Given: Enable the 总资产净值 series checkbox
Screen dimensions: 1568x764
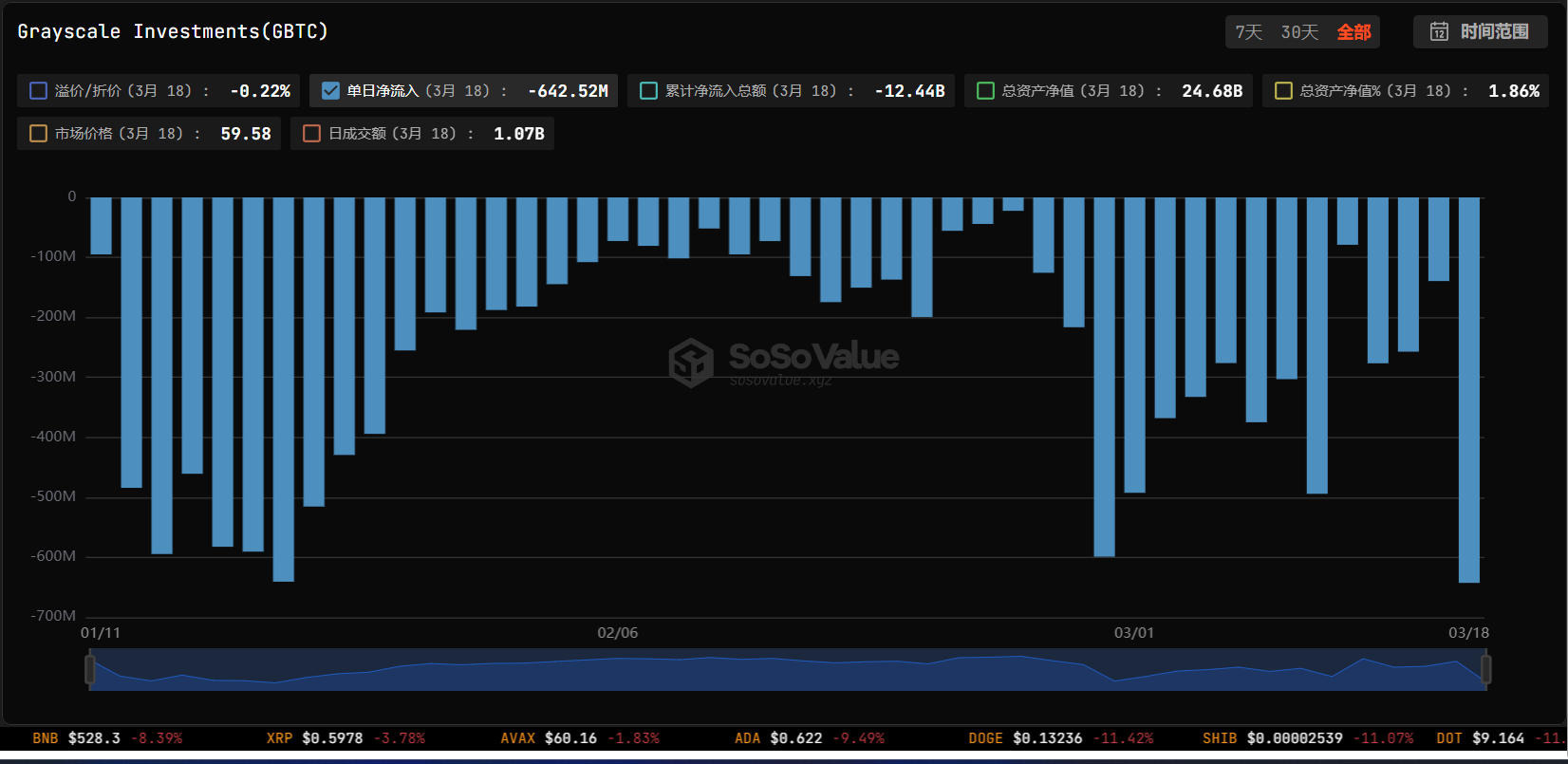Looking at the screenshot, I should tap(985, 91).
